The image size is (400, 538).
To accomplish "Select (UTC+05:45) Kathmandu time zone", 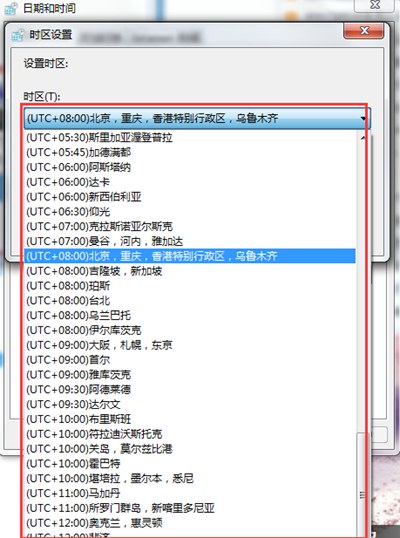I will (x=189, y=152).
